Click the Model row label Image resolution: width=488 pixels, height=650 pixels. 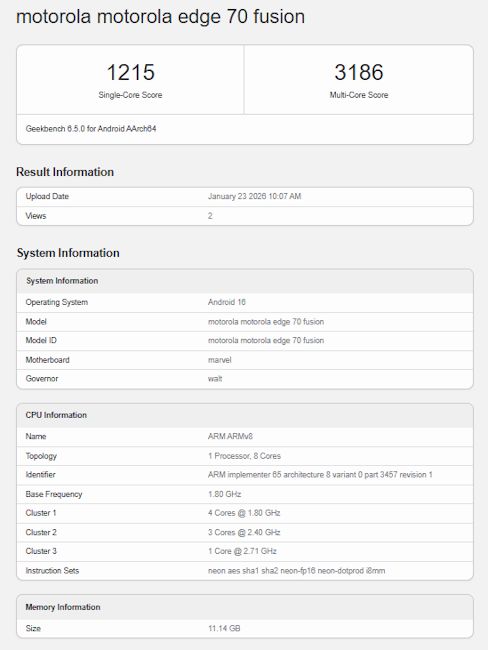point(36,322)
